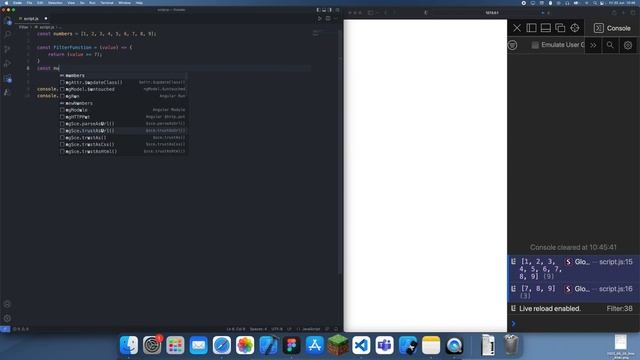The width and height of the screenshot is (640, 360).
Task: Open the Trash in the Dock
Action: click(511, 345)
